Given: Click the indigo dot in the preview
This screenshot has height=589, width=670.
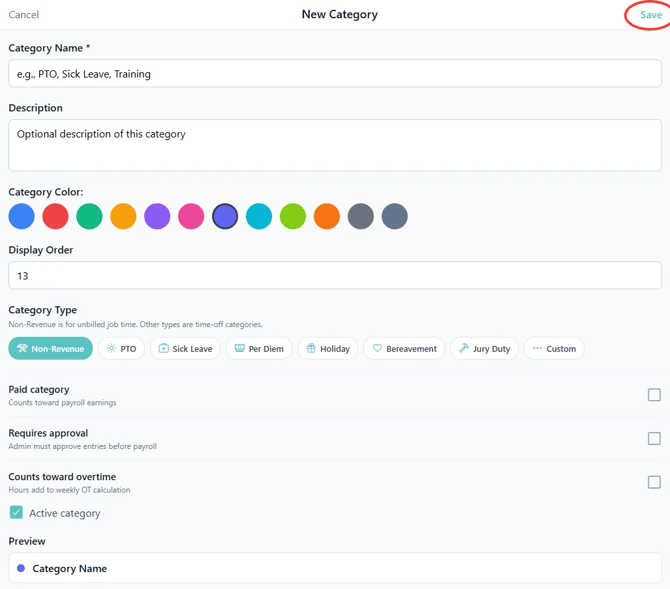Looking at the screenshot, I should point(21,568).
